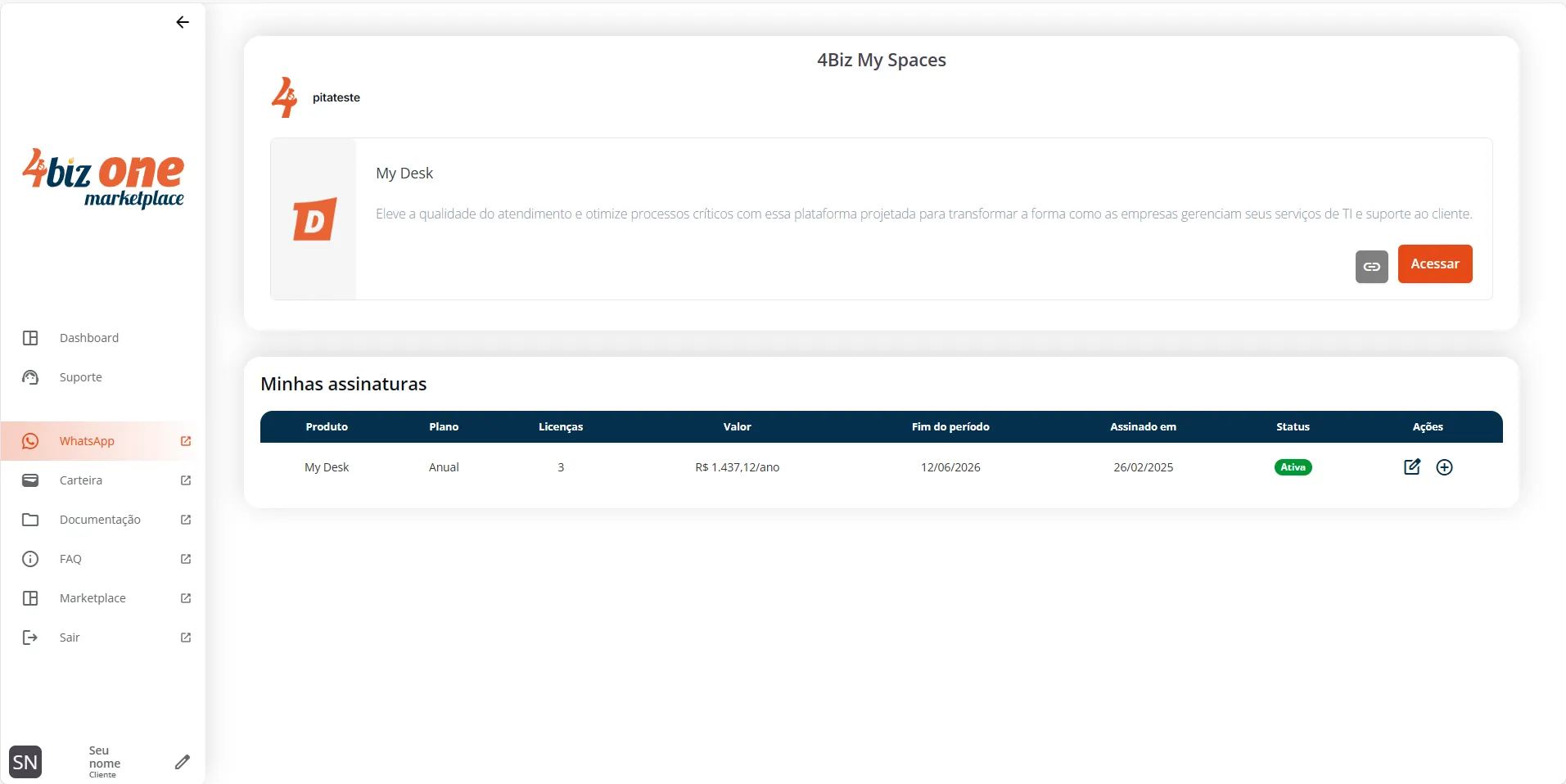Click the external link icon beside Documentação
This screenshot has width=1566, height=784.
[x=186, y=520]
